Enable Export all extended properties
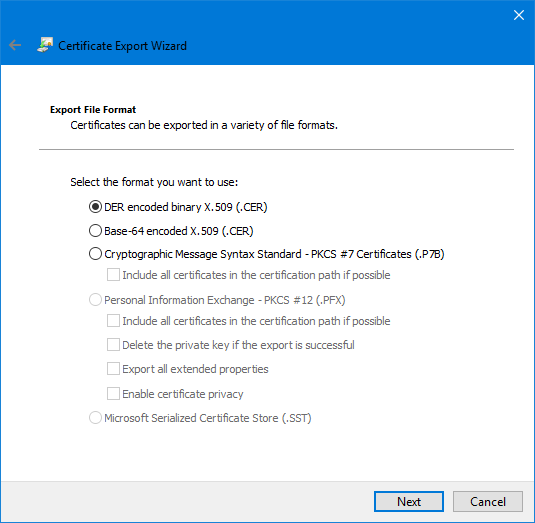Image resolution: width=535 pixels, height=523 pixels. point(113,369)
